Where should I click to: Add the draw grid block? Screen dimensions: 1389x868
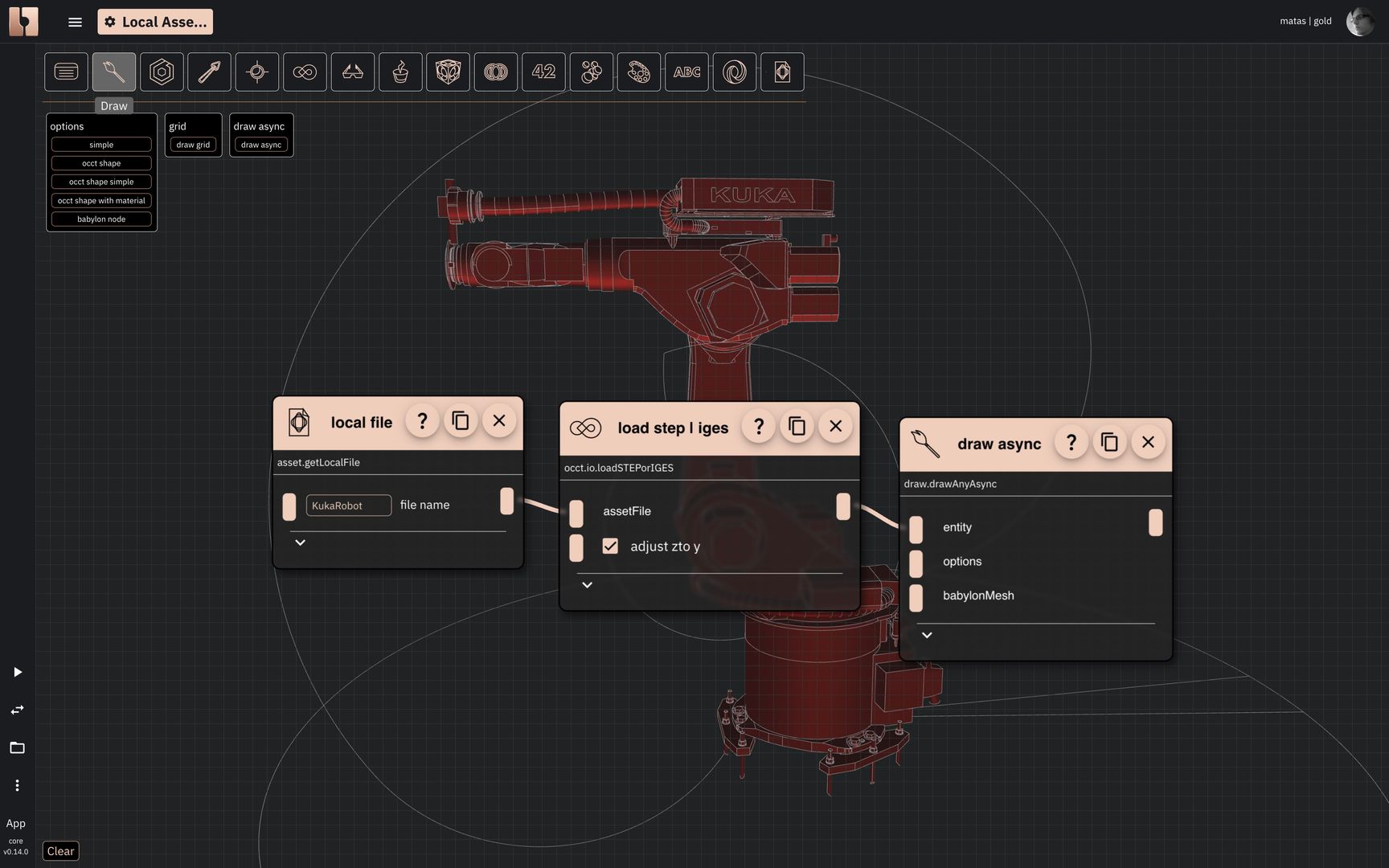[193, 145]
